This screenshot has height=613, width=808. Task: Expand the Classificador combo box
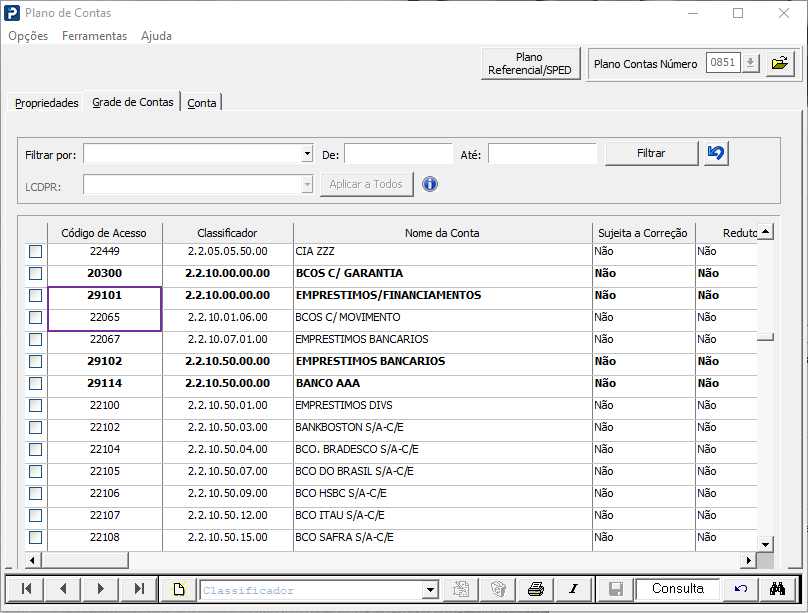(430, 589)
